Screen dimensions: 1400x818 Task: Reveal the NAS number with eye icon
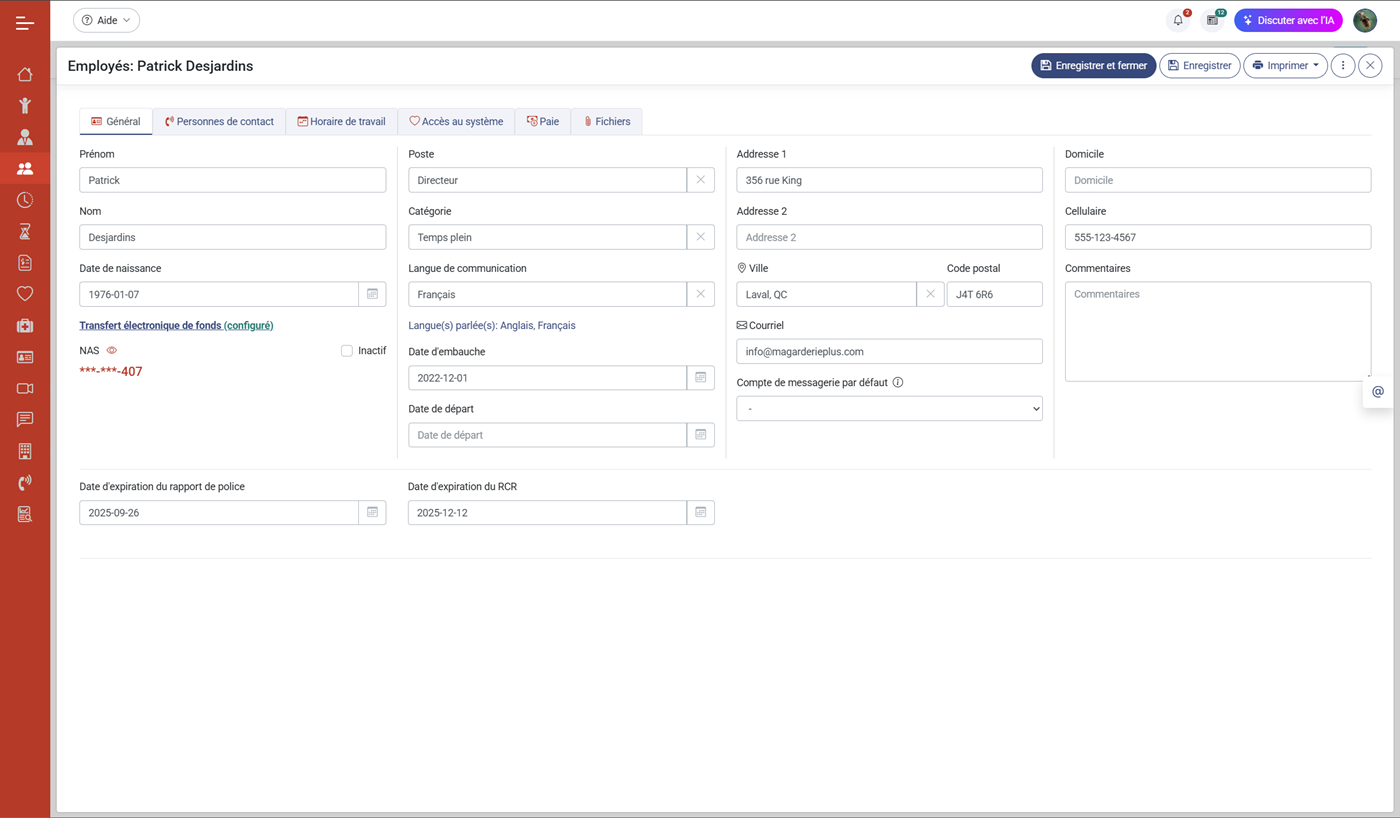click(x=112, y=351)
